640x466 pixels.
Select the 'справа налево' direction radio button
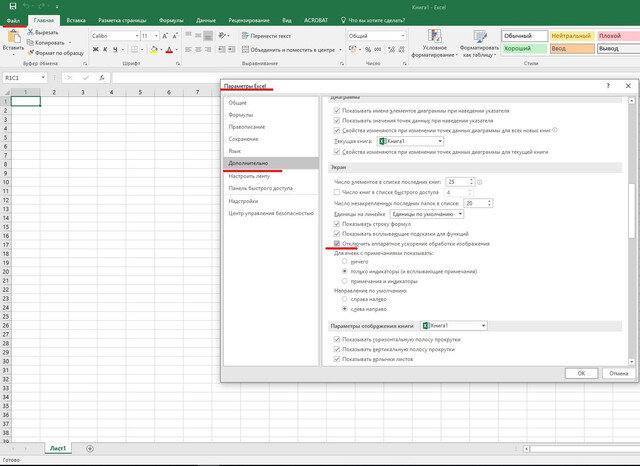click(344, 299)
